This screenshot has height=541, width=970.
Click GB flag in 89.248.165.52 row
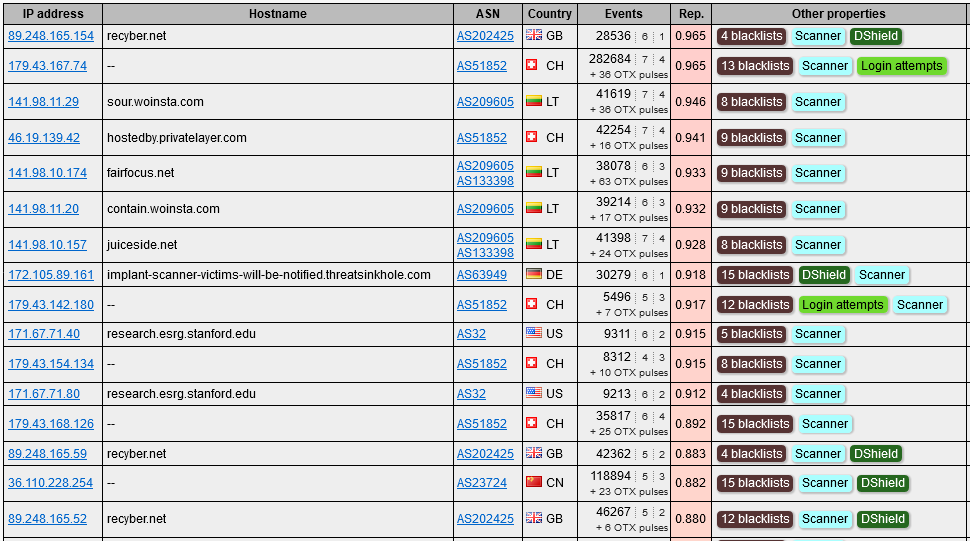tap(534, 518)
